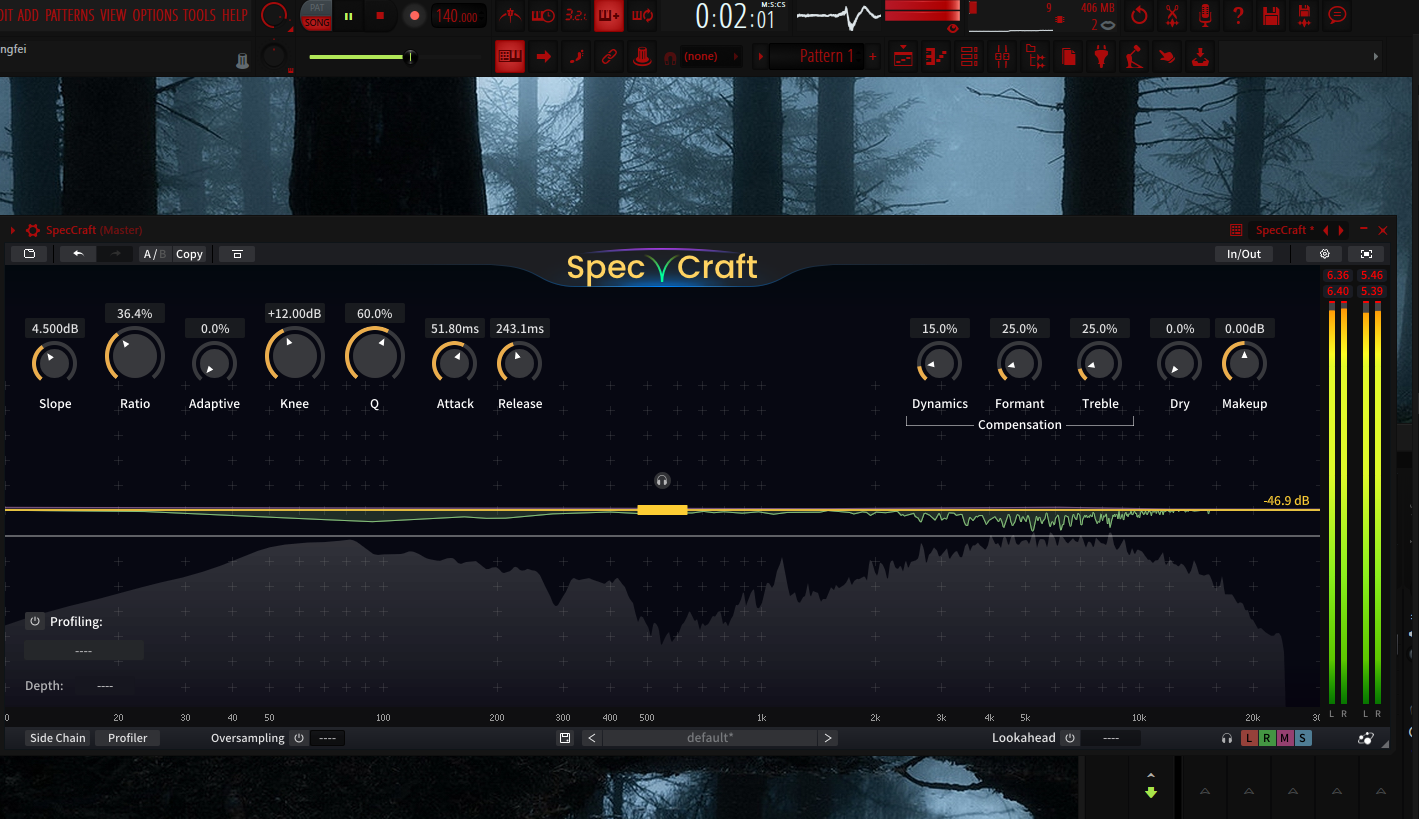Open the Profiler panel
Image resolution: width=1419 pixels, height=819 pixels.
tap(128, 738)
